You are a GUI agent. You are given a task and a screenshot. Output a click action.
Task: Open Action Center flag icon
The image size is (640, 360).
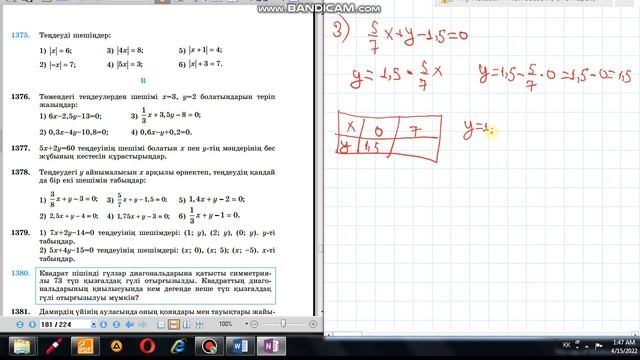(x=598, y=346)
